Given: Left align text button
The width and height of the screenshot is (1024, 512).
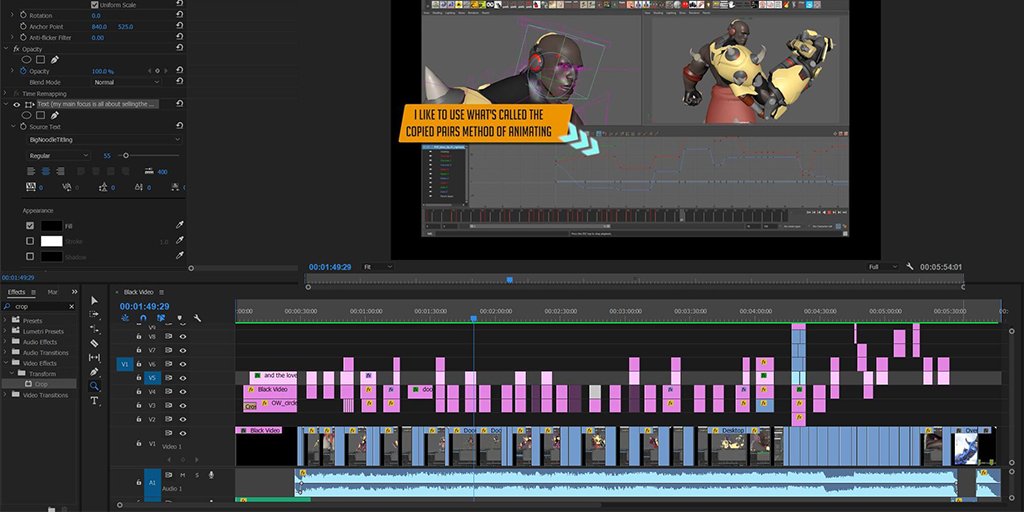Looking at the screenshot, I should (x=31, y=171).
